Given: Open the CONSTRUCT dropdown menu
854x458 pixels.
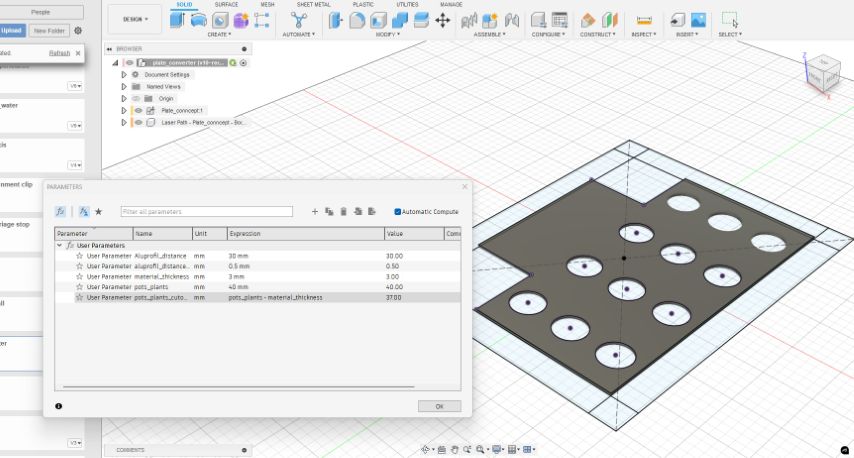Looking at the screenshot, I should [x=597, y=34].
